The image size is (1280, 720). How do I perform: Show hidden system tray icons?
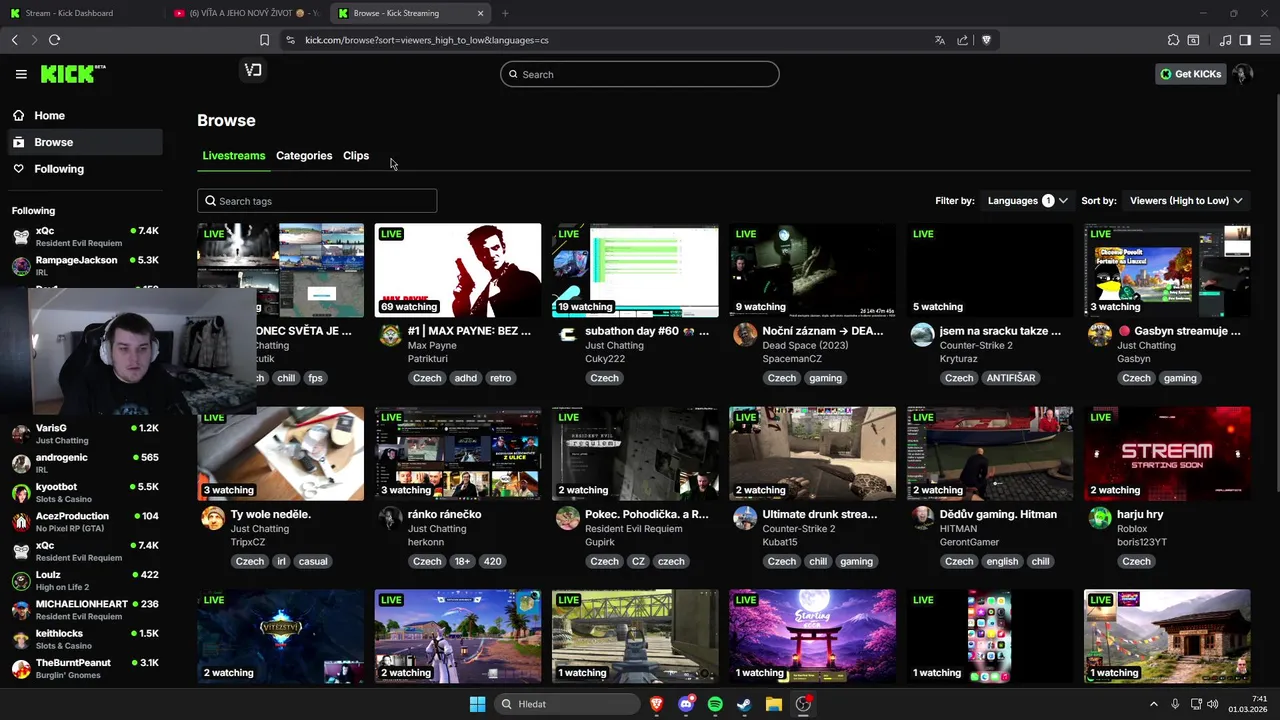(x=1153, y=704)
